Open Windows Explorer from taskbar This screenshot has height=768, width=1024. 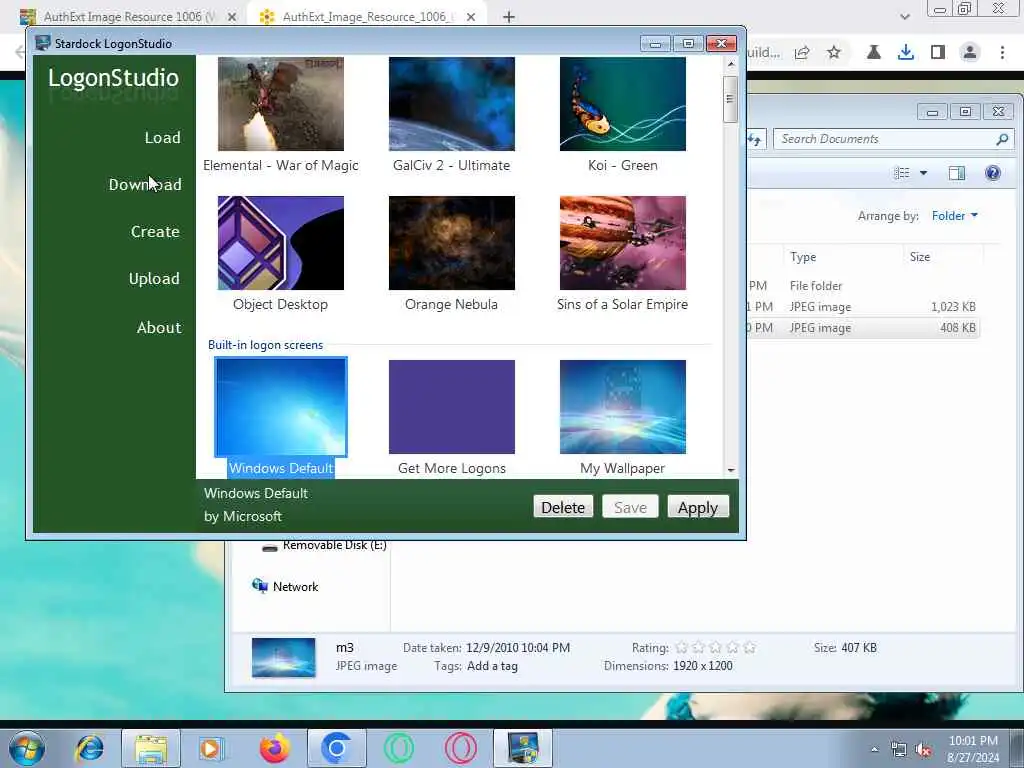pos(151,748)
